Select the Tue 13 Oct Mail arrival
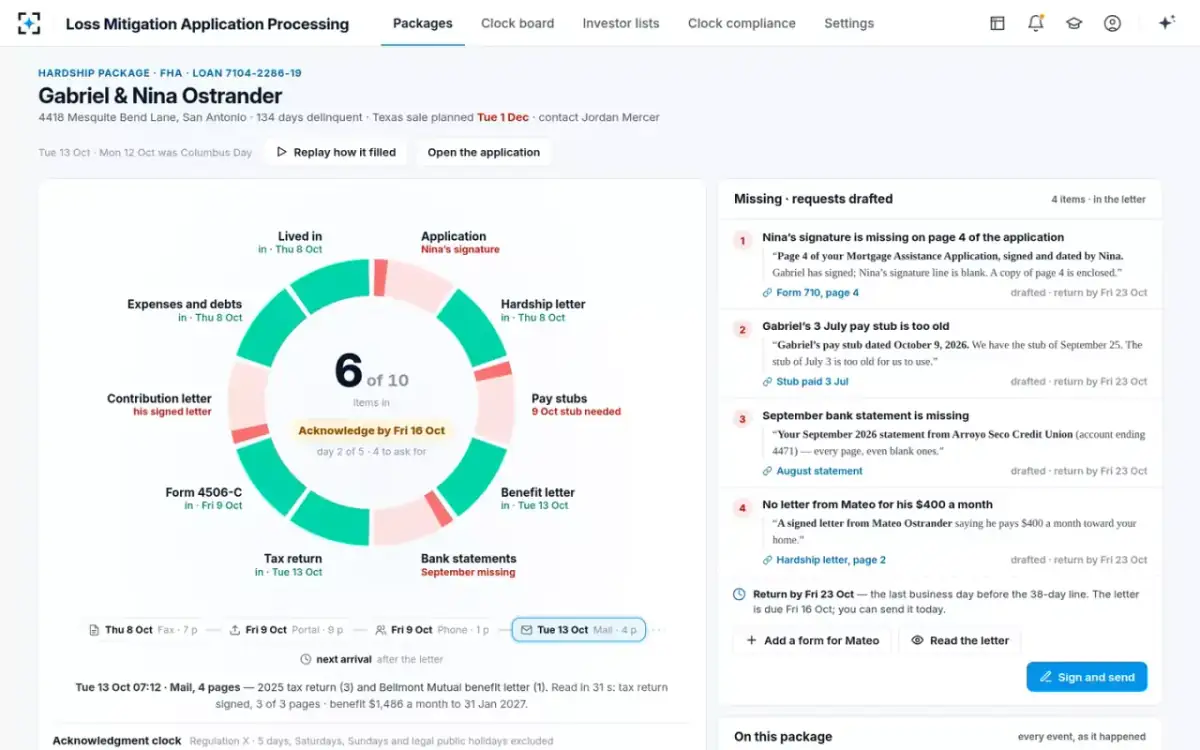Image resolution: width=1200 pixels, height=750 pixels. tap(579, 630)
